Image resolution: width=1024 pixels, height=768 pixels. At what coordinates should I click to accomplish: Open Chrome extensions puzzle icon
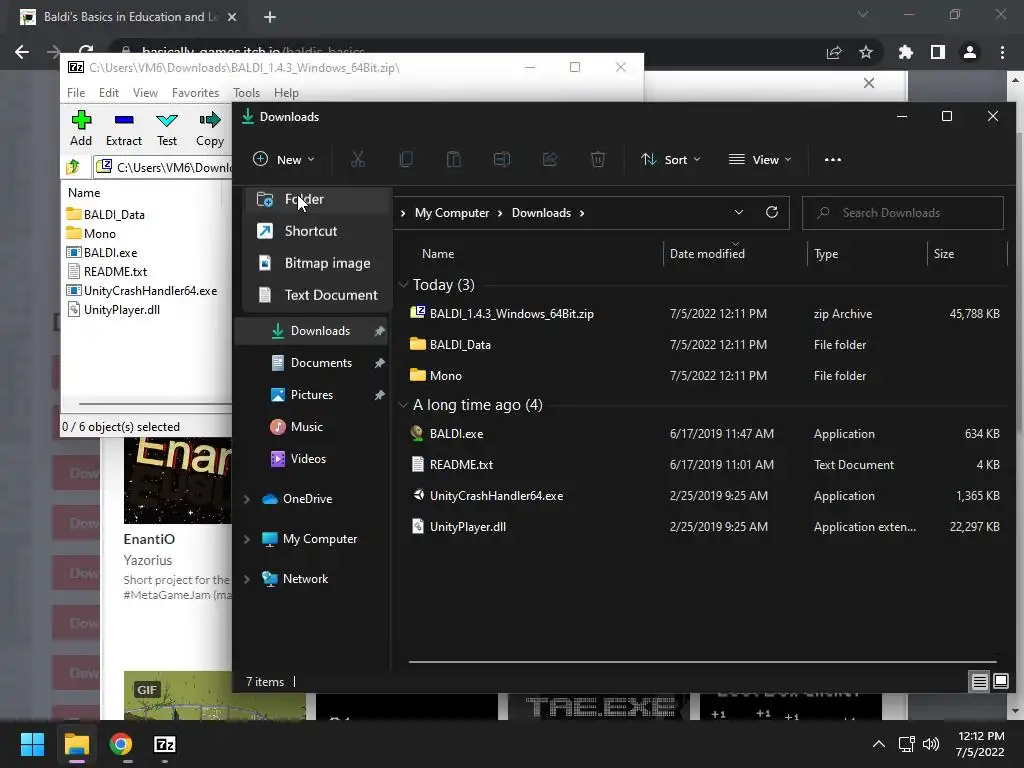[x=906, y=52]
